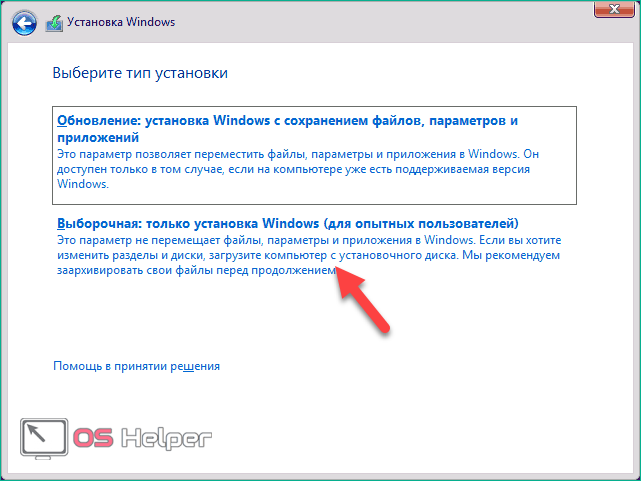The width and height of the screenshot is (641, 481).
Task: Click the Windows Setup icon in title bar
Action: tap(54, 23)
